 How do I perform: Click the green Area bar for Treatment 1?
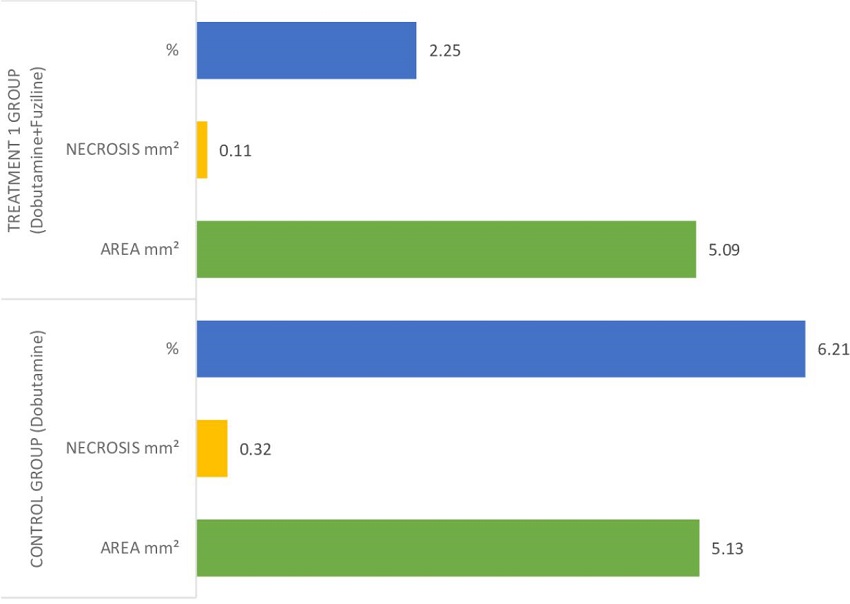pyautogui.click(x=446, y=249)
